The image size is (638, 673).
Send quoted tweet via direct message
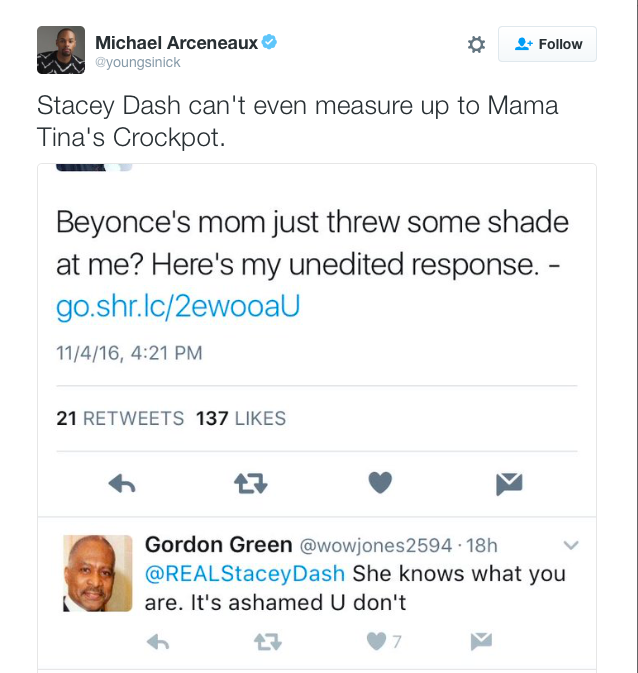point(509,484)
